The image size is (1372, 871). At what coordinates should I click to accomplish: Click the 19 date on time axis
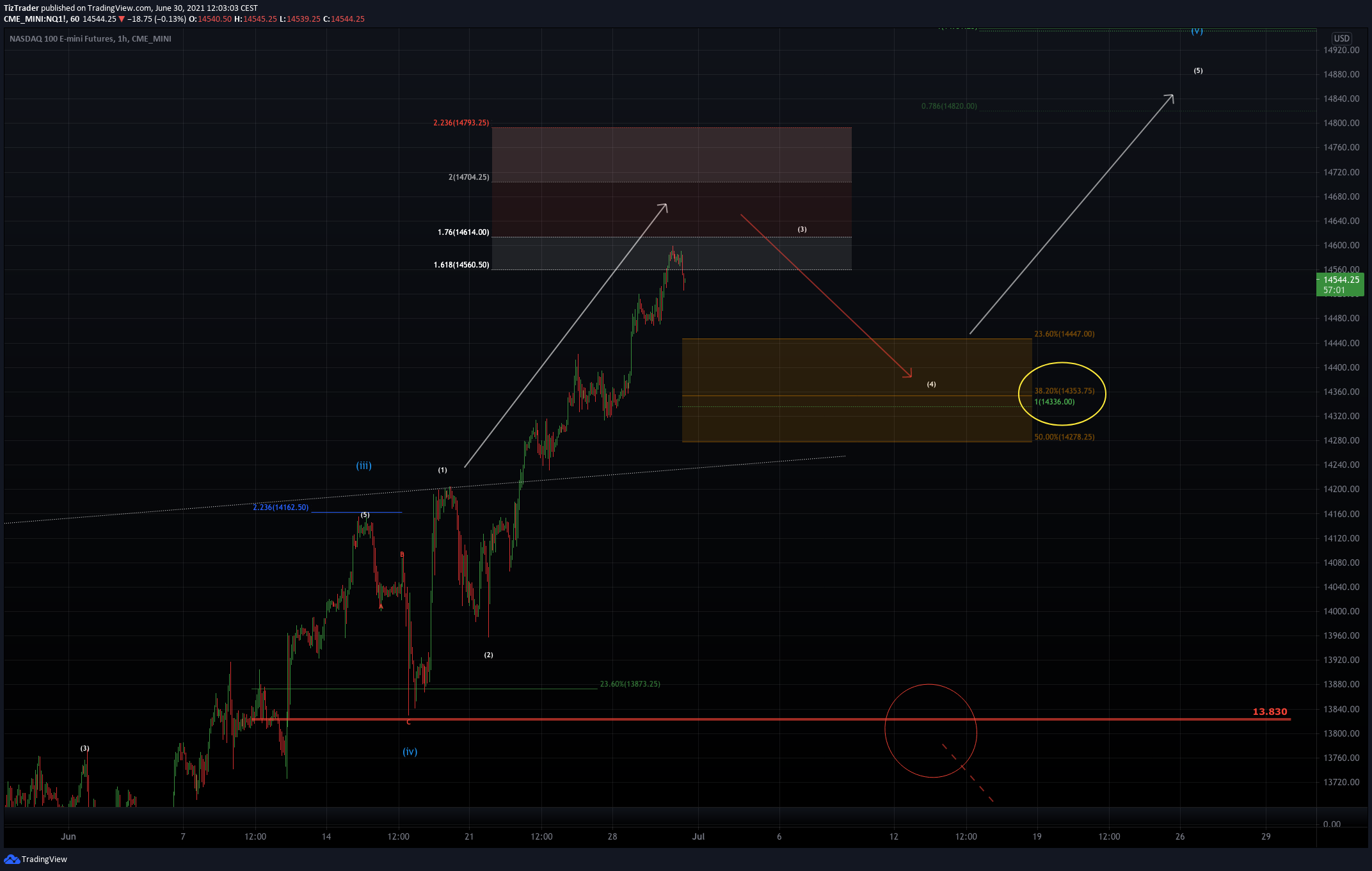tap(1037, 836)
